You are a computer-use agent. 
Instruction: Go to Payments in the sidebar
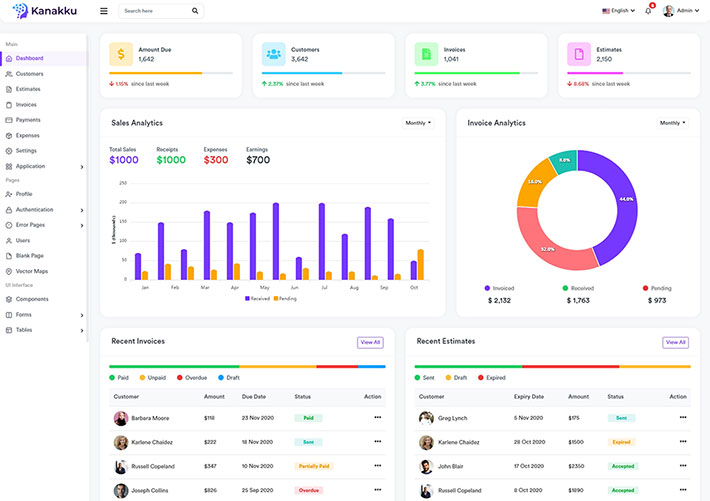coord(28,120)
